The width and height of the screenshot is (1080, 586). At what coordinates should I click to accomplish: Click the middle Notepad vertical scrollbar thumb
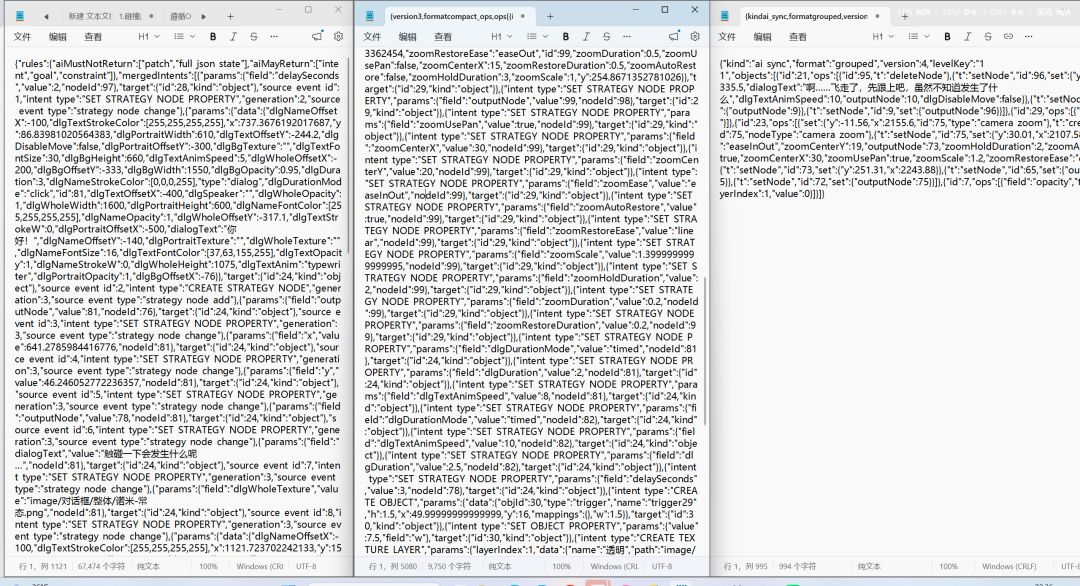pos(705,351)
